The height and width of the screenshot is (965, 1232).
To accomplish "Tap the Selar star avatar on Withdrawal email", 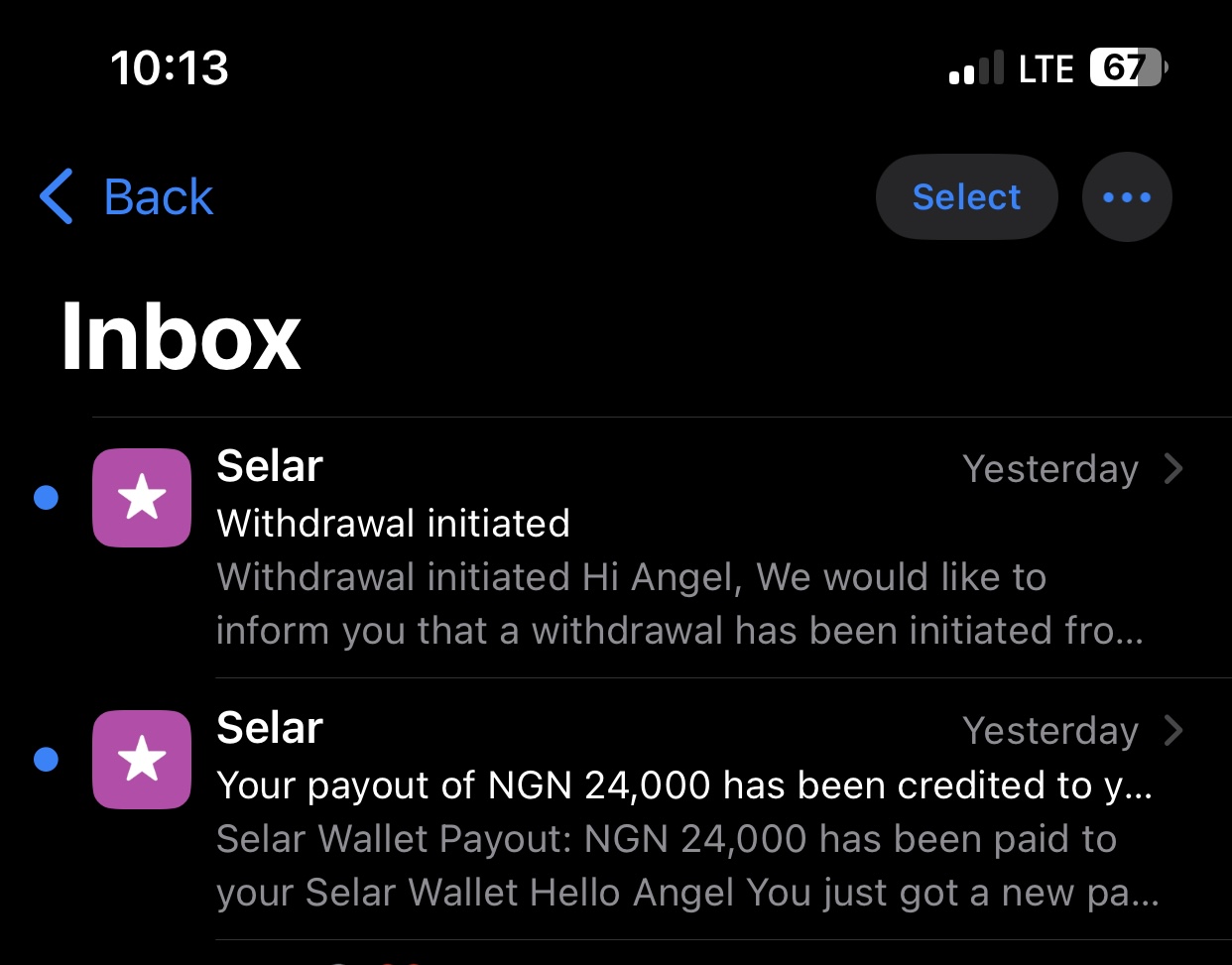I will coord(142,497).
